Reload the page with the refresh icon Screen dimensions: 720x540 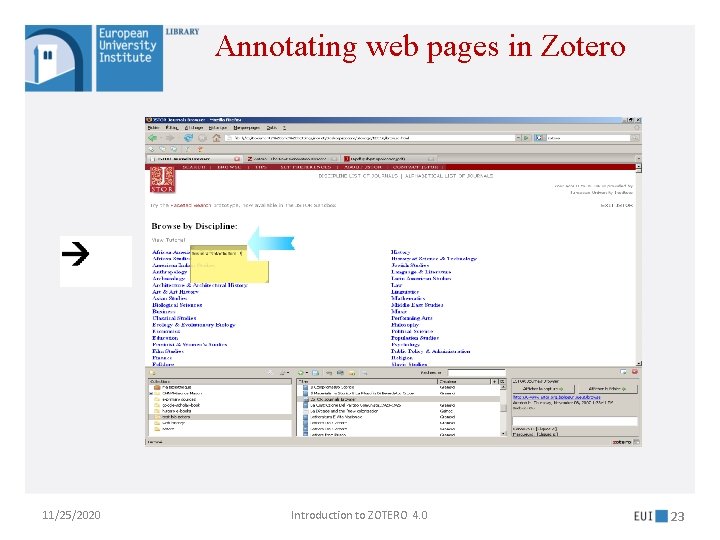pyautogui.click(x=188, y=138)
